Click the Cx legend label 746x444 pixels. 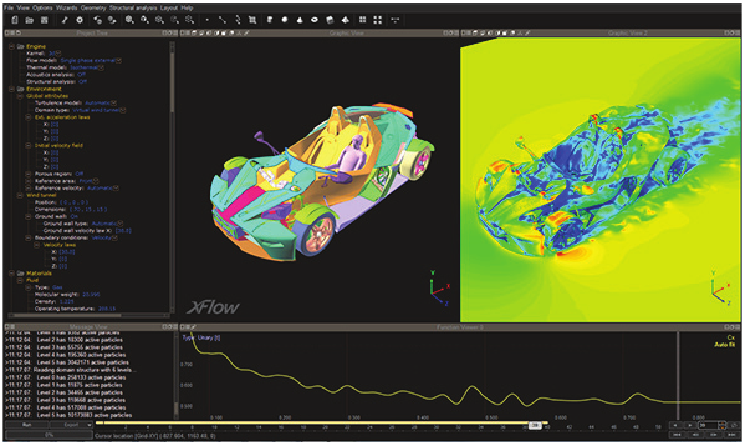point(731,337)
